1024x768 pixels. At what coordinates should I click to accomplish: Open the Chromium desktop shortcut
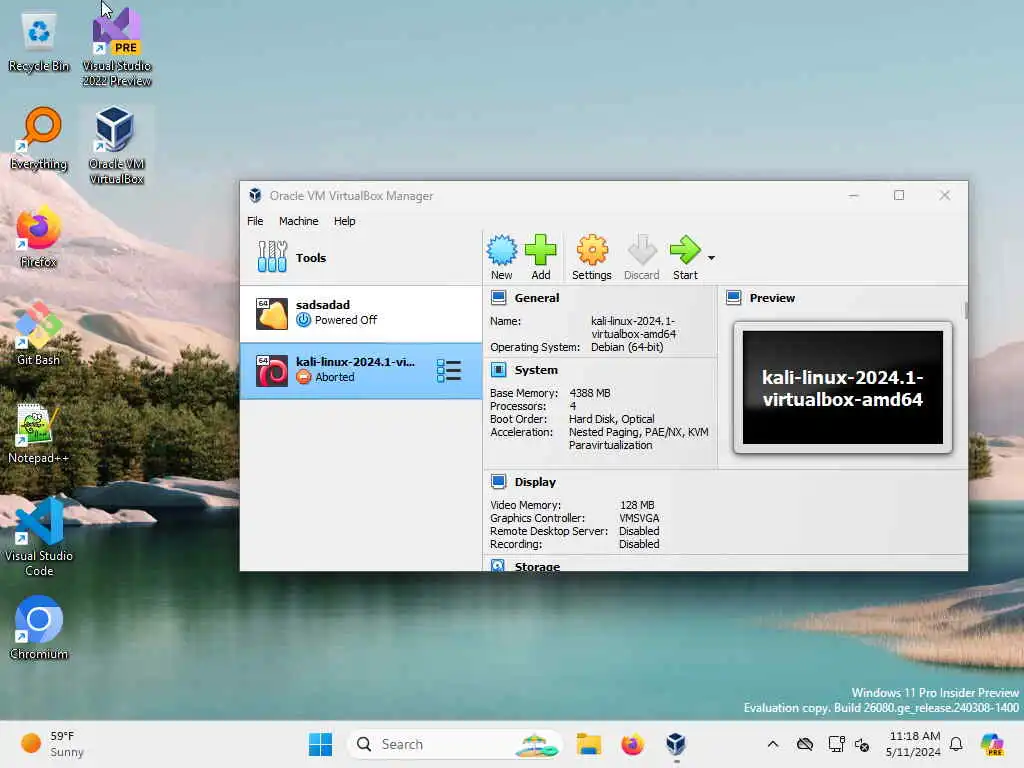(x=39, y=628)
